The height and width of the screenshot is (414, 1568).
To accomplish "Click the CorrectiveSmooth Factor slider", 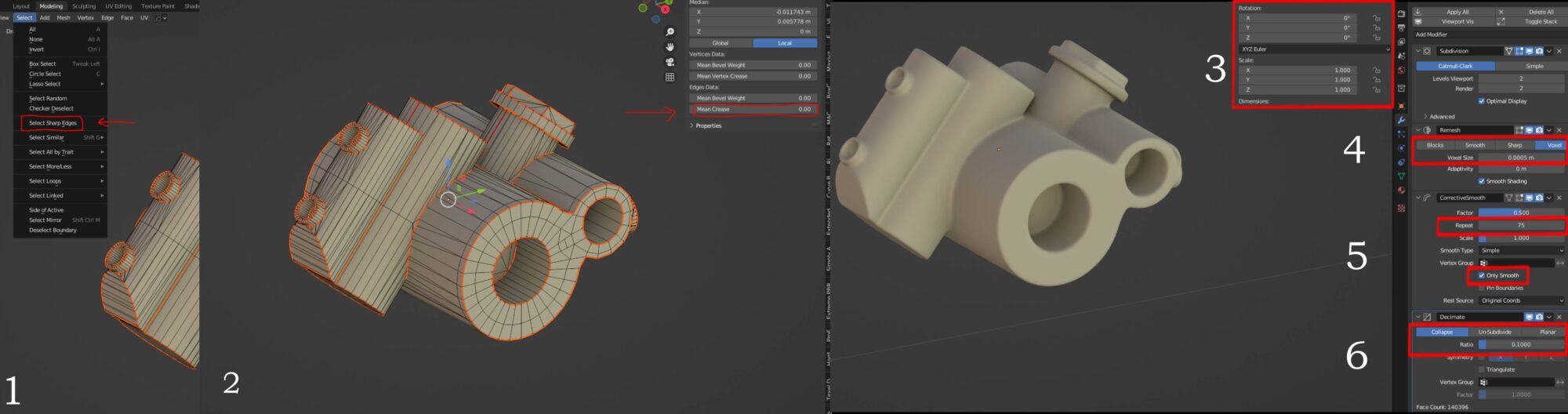I will 1521,212.
